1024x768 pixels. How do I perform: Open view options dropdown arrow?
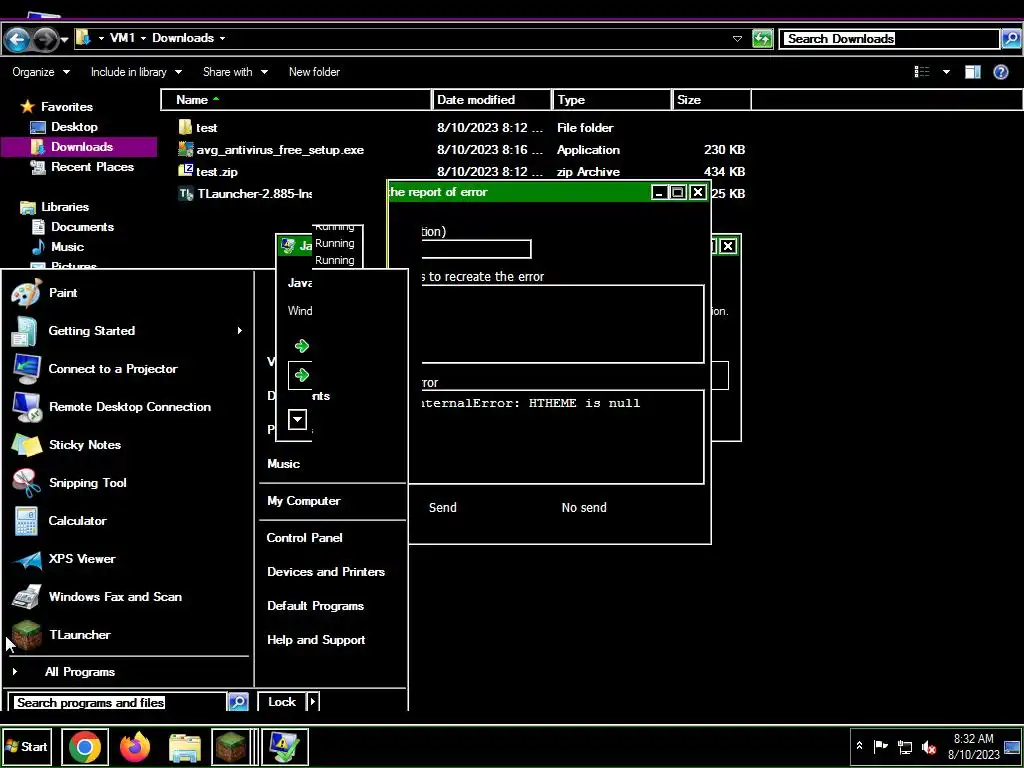click(946, 72)
